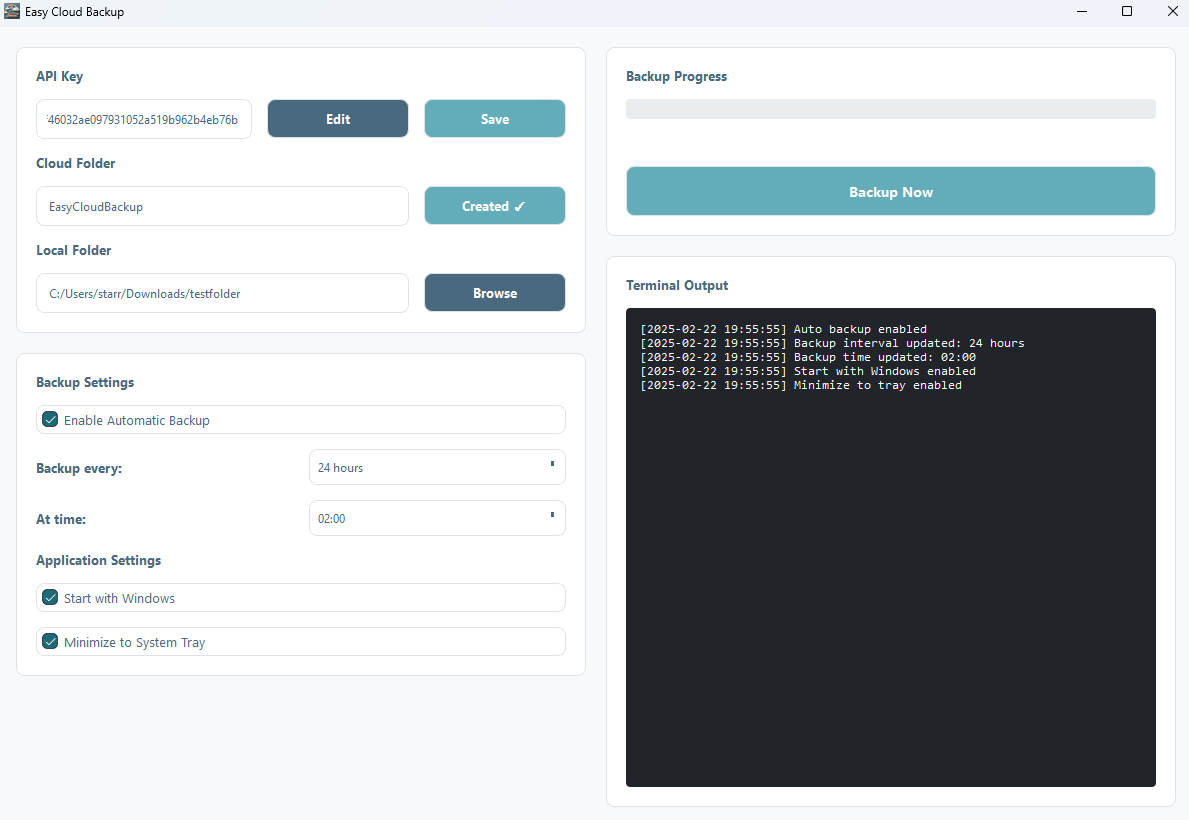Screen dimensions: 1189x820
Task: Browse for a local folder
Action: tap(494, 293)
